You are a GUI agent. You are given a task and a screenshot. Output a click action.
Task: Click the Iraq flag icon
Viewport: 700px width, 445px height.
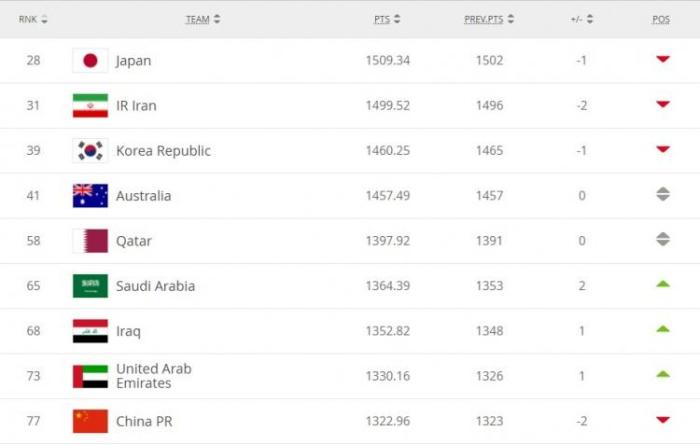pos(90,331)
